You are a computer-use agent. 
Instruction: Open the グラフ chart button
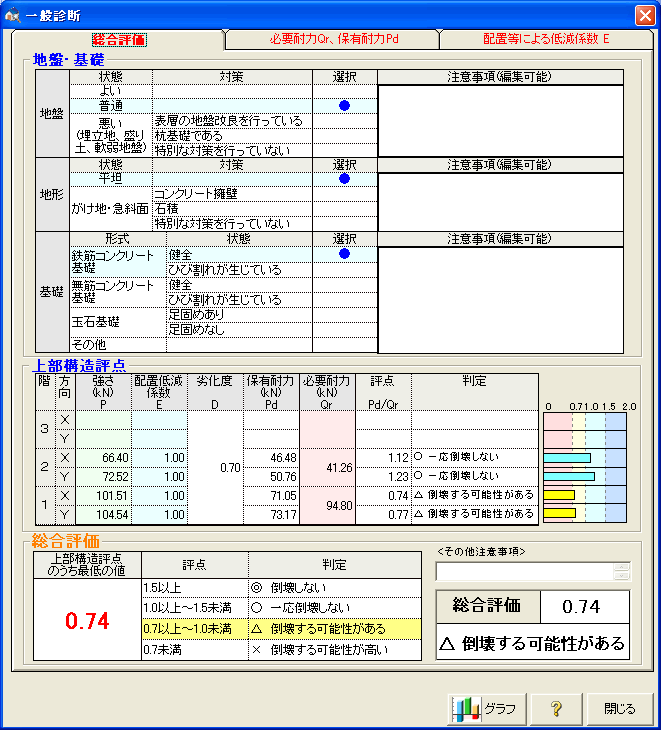[x=487, y=709]
